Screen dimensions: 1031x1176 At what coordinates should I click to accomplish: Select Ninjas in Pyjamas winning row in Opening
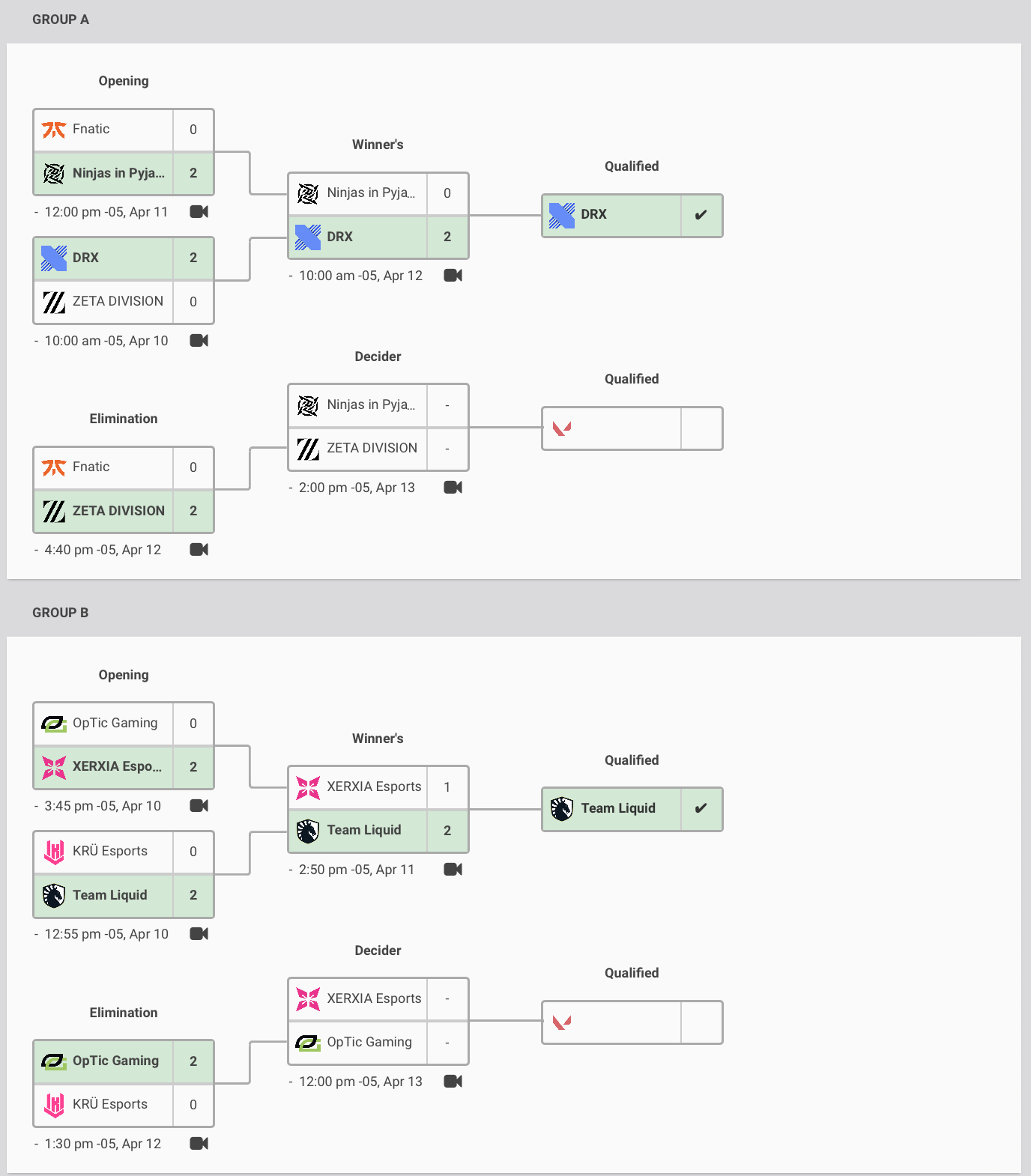coord(118,174)
